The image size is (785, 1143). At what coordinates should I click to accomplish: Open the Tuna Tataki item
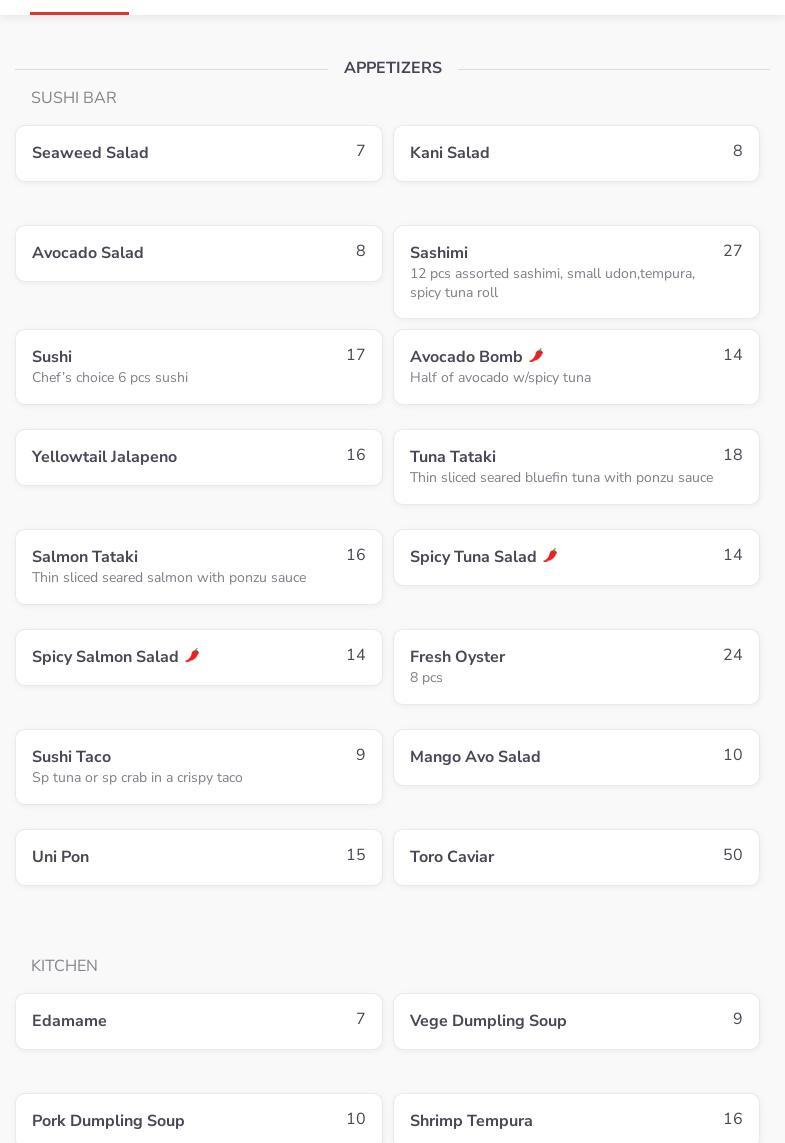coord(576,467)
